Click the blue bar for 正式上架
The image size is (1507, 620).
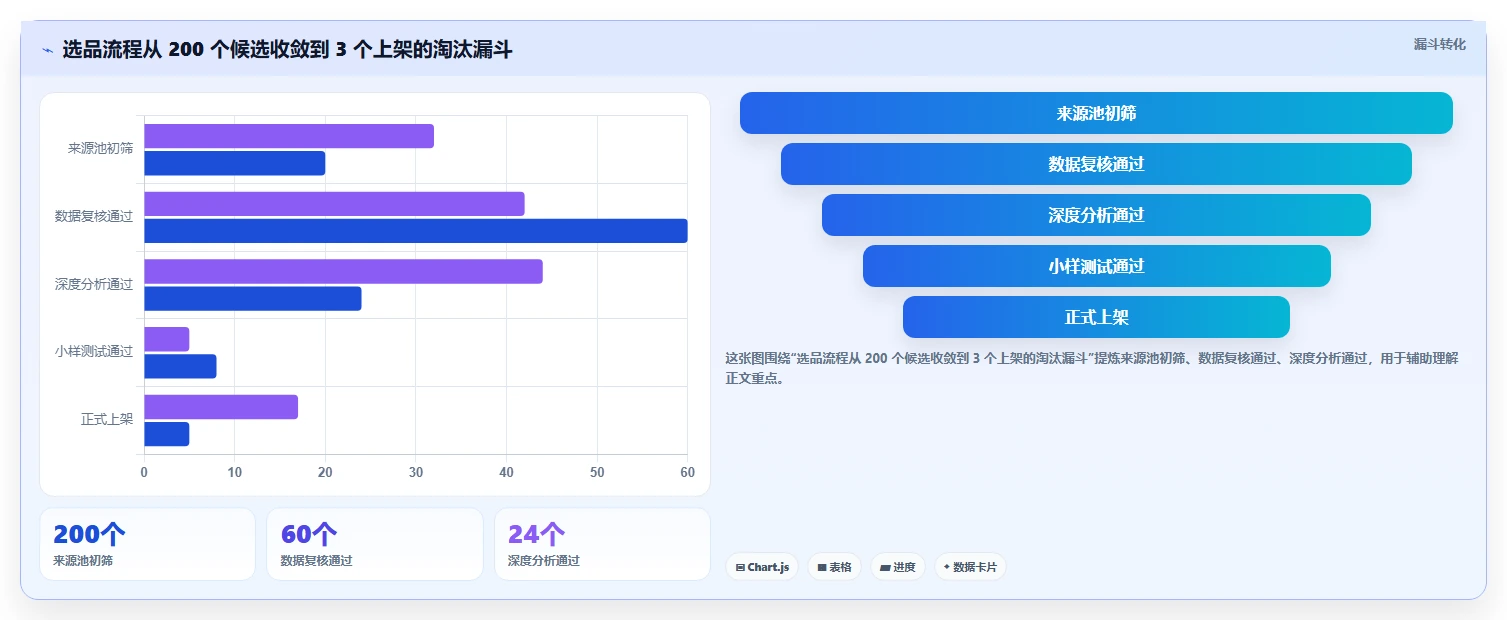(x=166, y=434)
